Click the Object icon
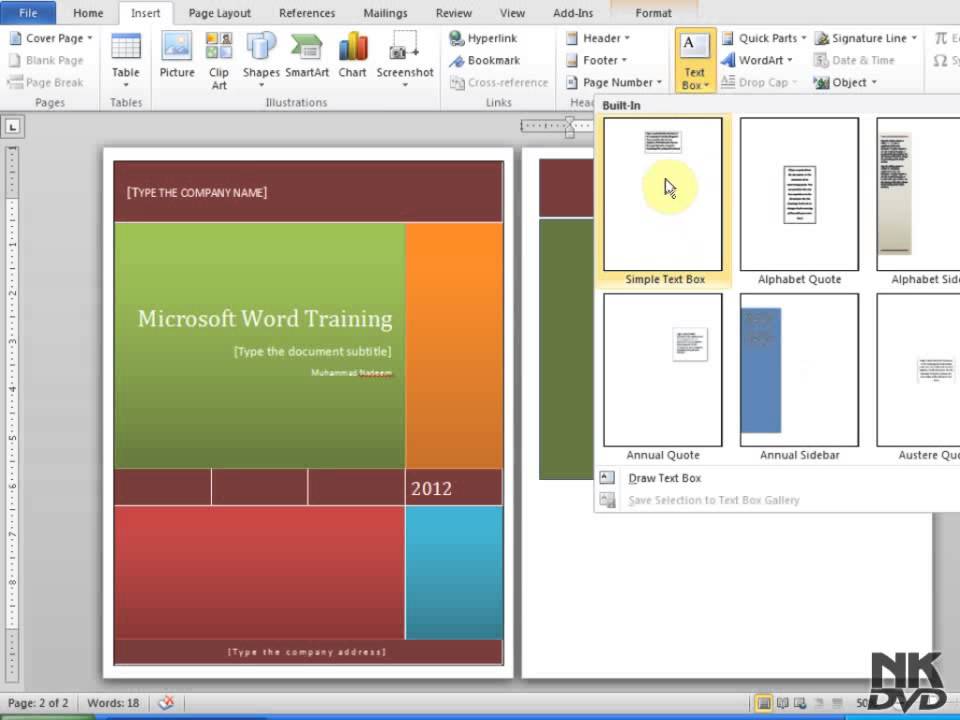 pyautogui.click(x=822, y=82)
